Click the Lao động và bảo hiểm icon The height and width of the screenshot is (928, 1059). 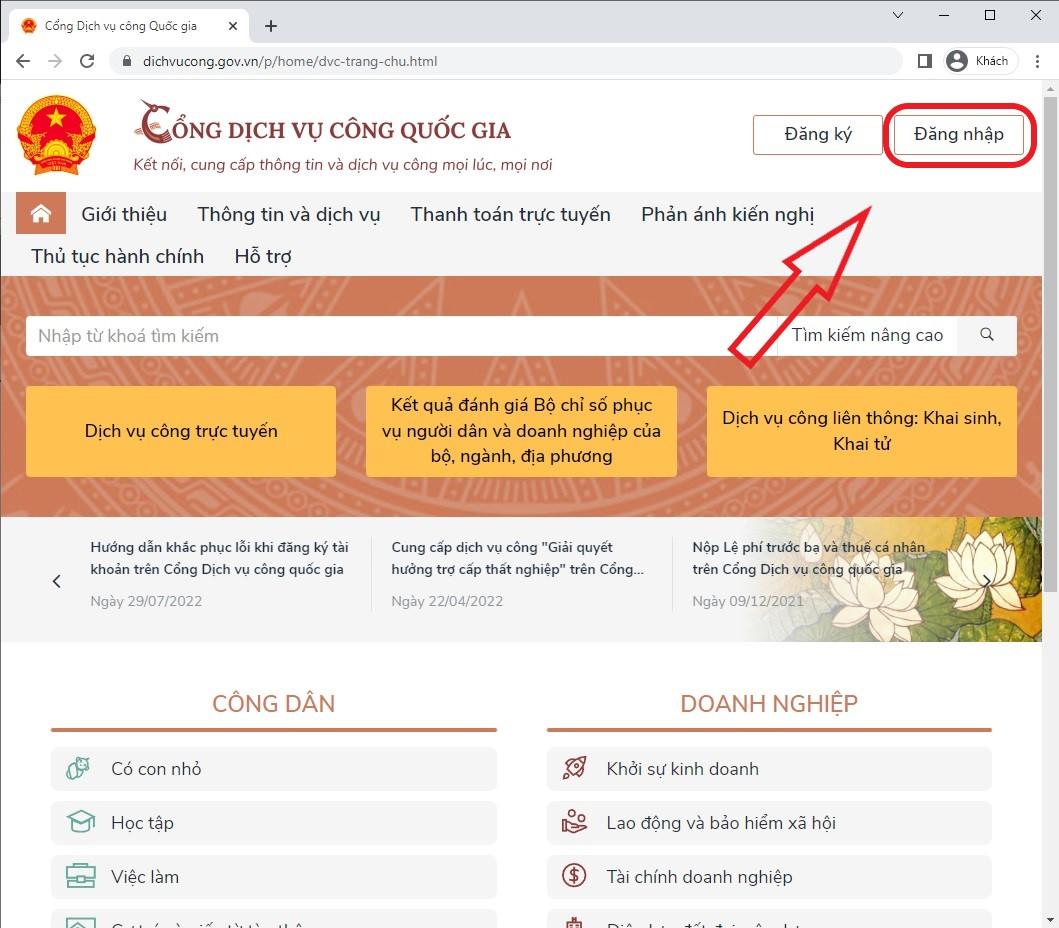(x=575, y=822)
